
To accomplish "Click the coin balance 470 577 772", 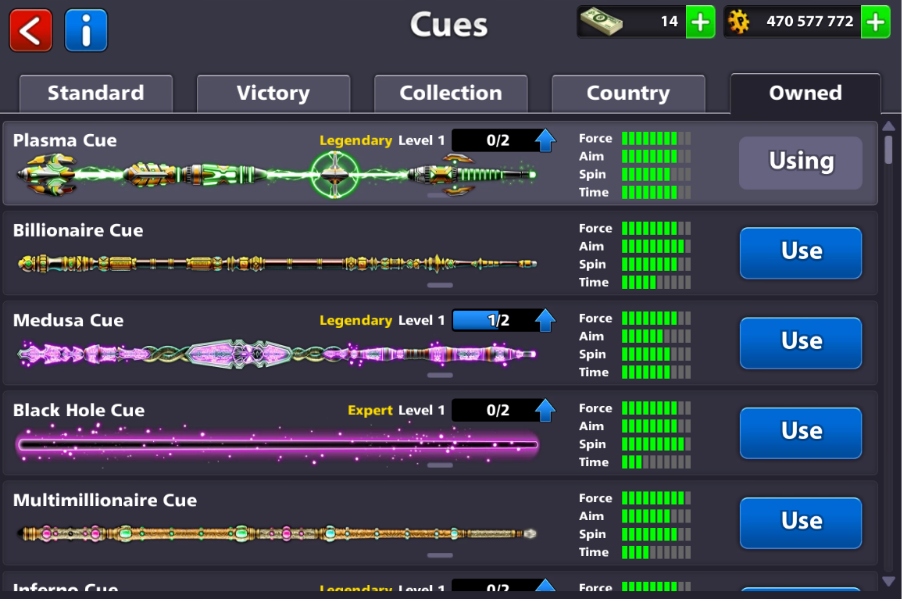I will pyautogui.click(x=809, y=22).
